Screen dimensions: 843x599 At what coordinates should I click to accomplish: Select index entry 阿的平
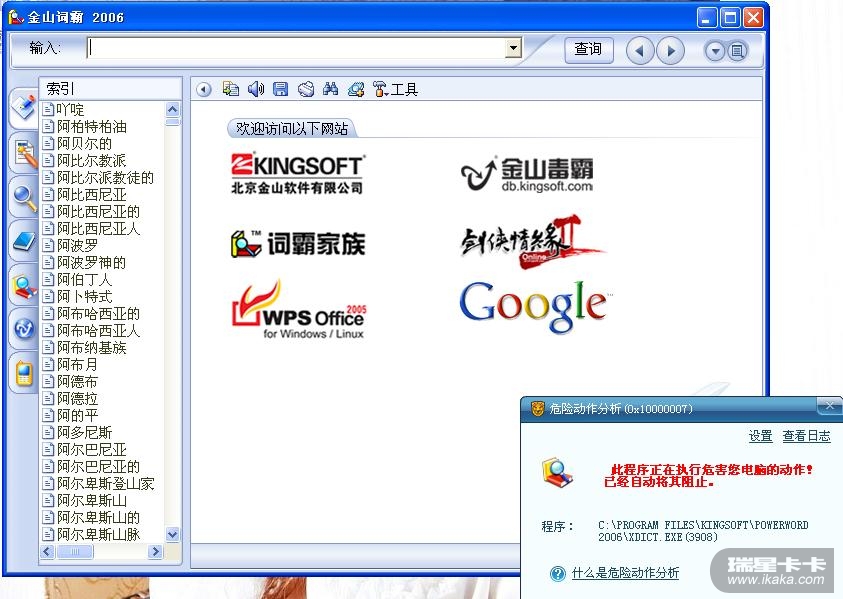pyautogui.click(x=71, y=416)
